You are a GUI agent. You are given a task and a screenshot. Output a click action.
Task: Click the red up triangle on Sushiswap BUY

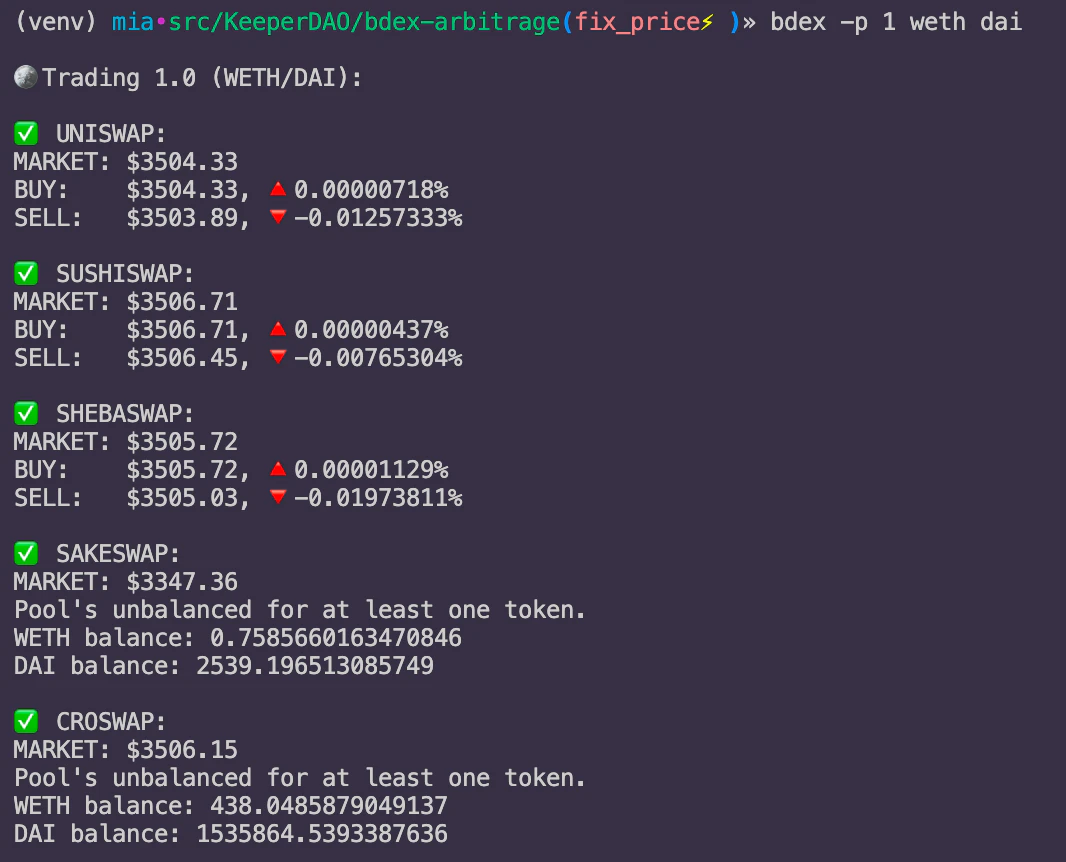point(278,328)
